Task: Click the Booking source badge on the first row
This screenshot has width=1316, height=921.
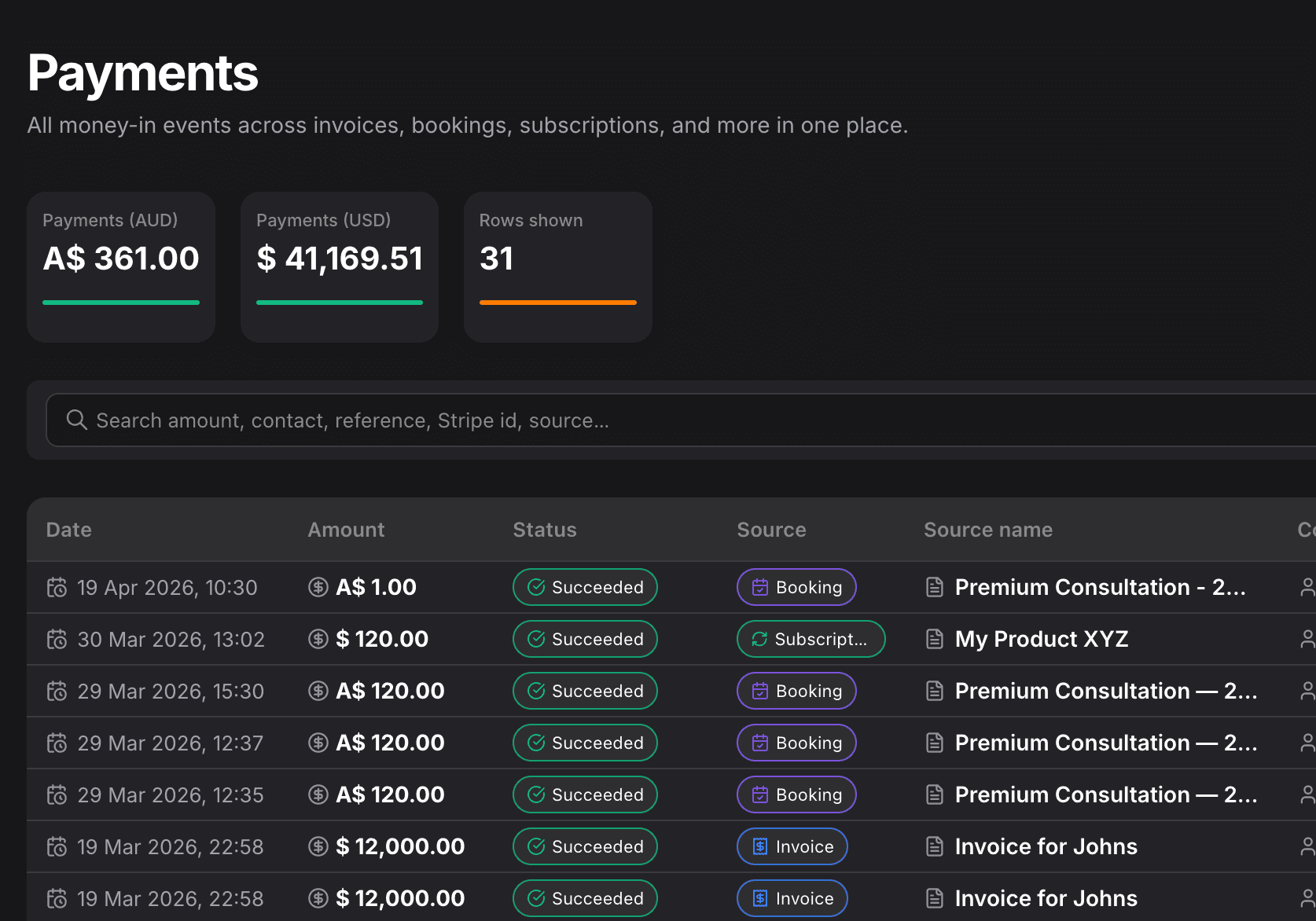Action: [x=796, y=587]
